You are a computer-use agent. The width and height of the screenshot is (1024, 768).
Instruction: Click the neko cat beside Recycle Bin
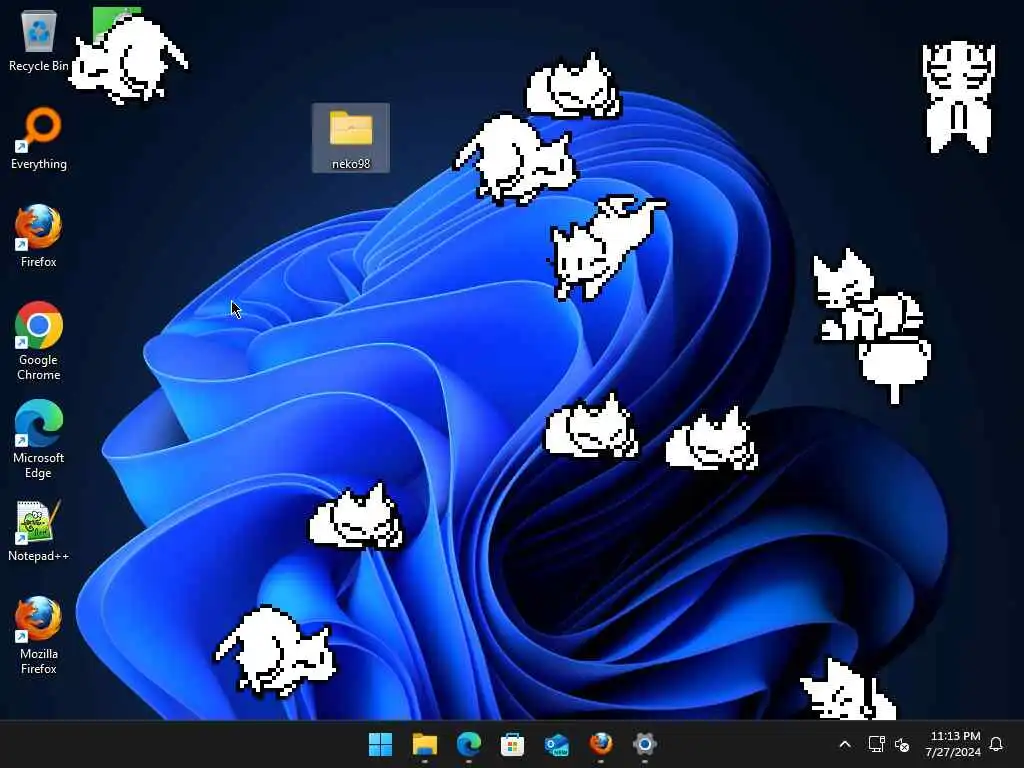[x=129, y=60]
